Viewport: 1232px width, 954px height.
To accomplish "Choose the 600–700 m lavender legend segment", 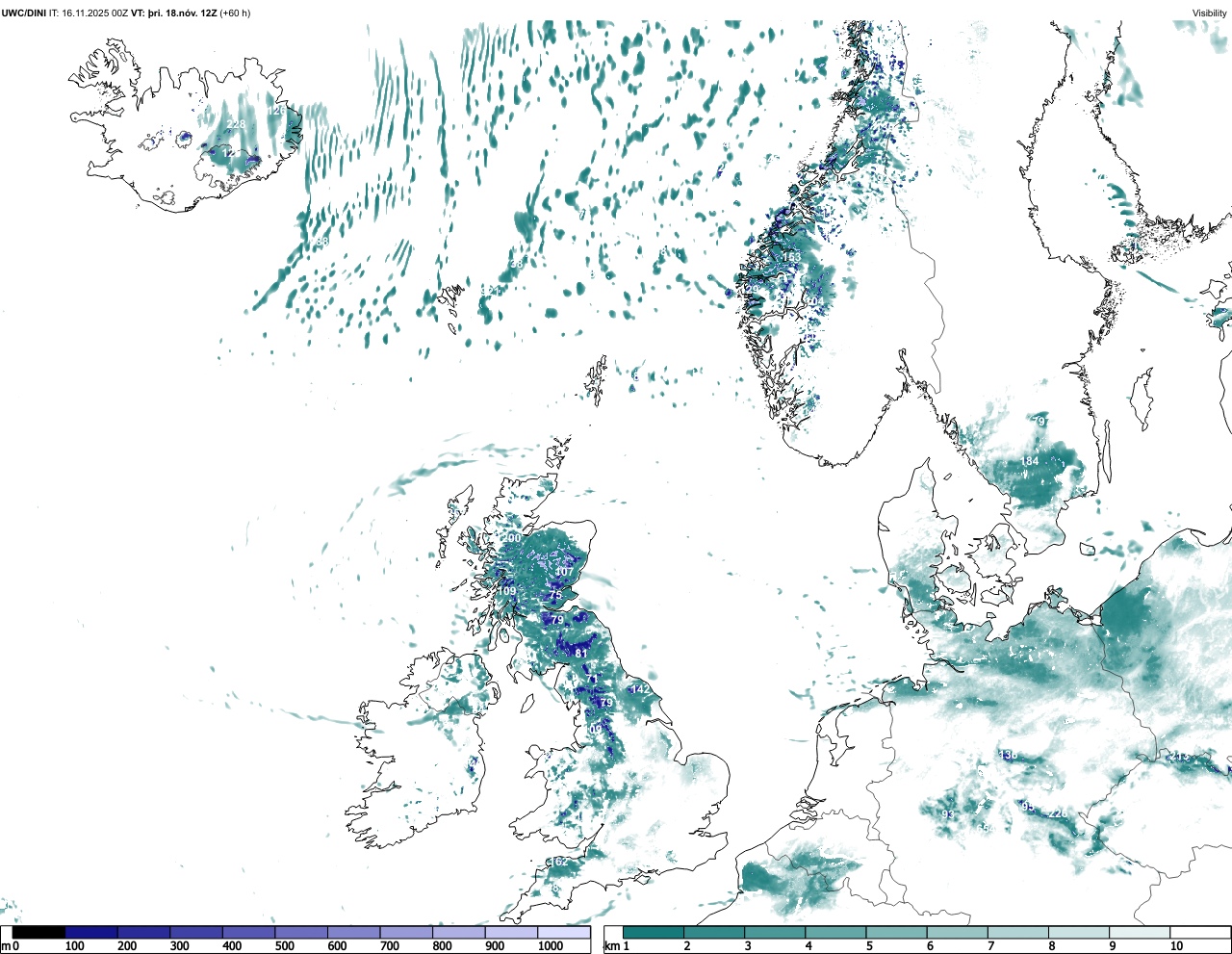I will coord(354,932).
